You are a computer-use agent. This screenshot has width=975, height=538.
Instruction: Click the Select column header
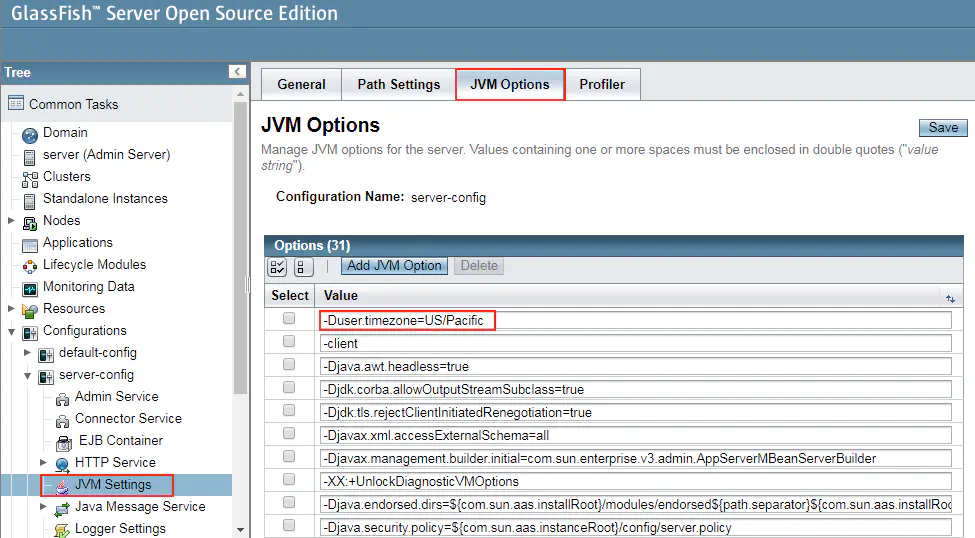(x=290, y=295)
